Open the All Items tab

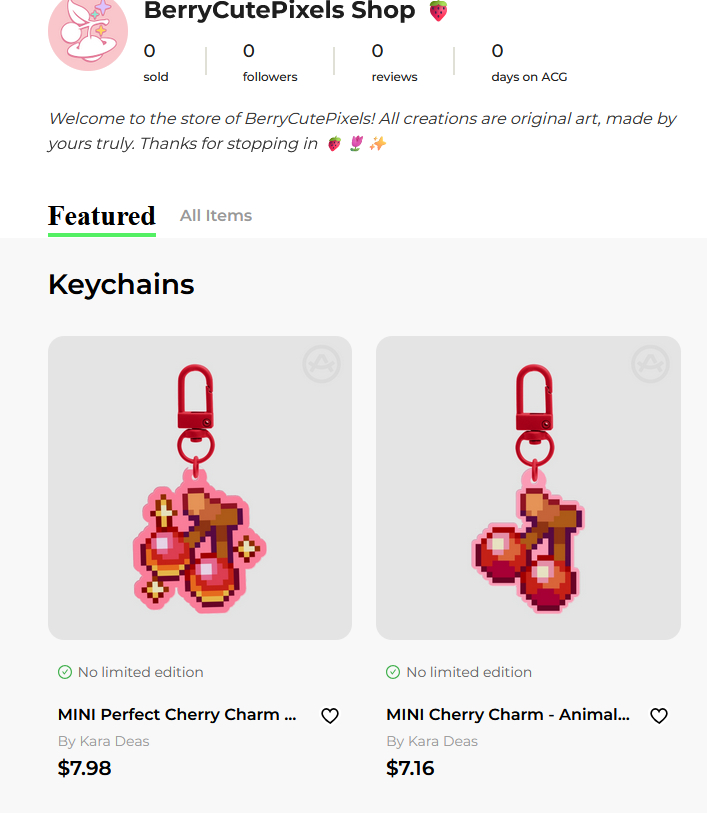216,216
